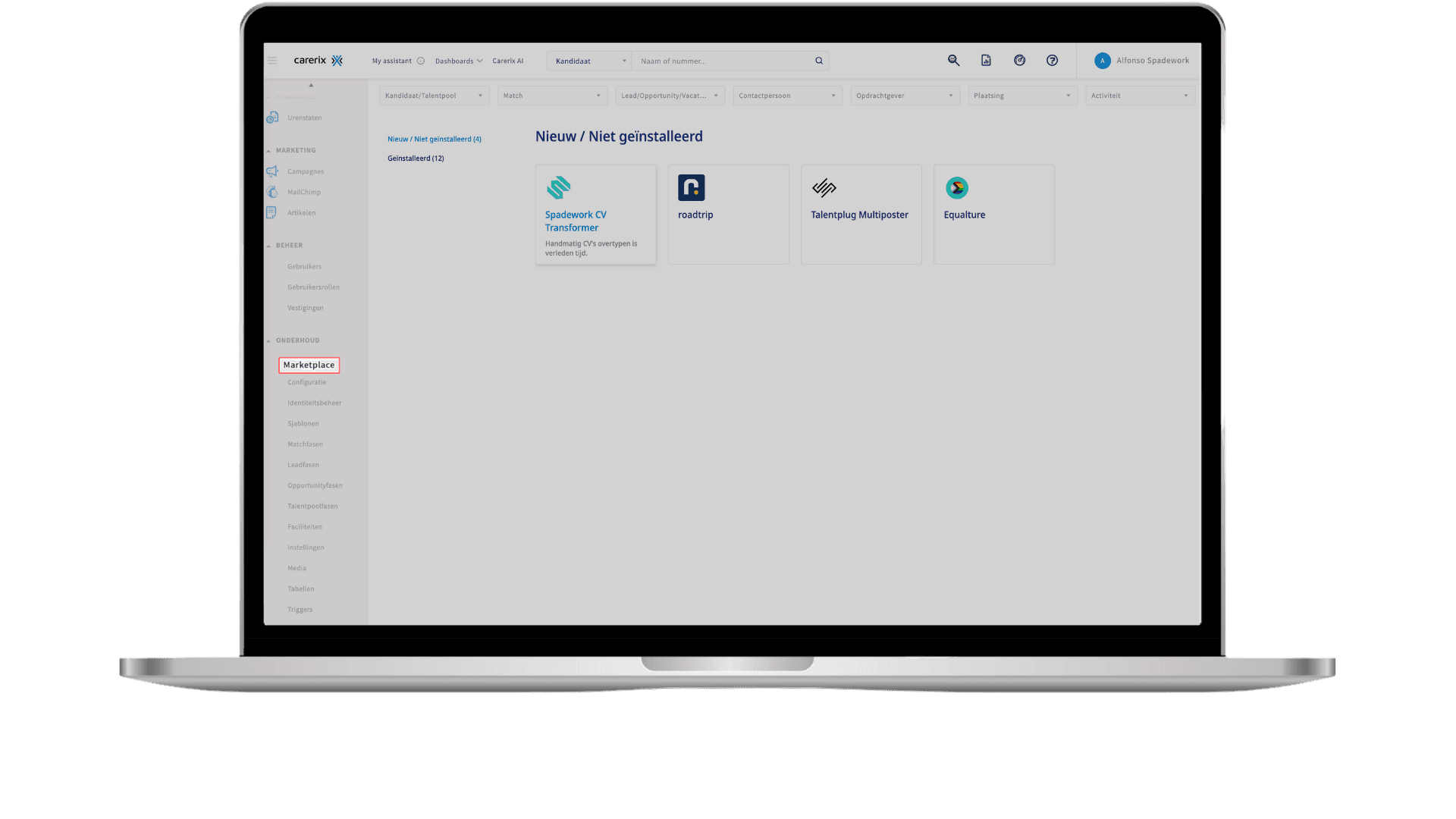Click the hamburger menu icon
This screenshot has width=1456, height=819.
pos(272,61)
